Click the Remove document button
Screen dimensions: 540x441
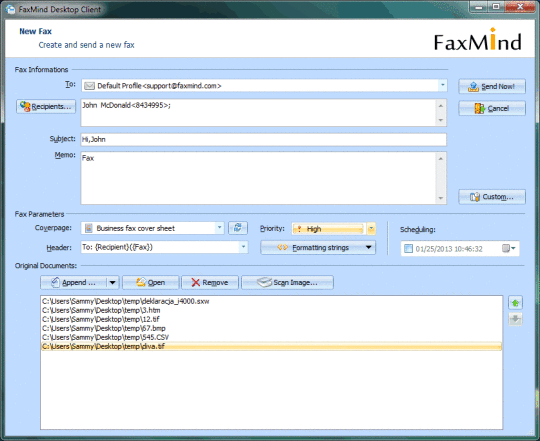tap(210, 283)
